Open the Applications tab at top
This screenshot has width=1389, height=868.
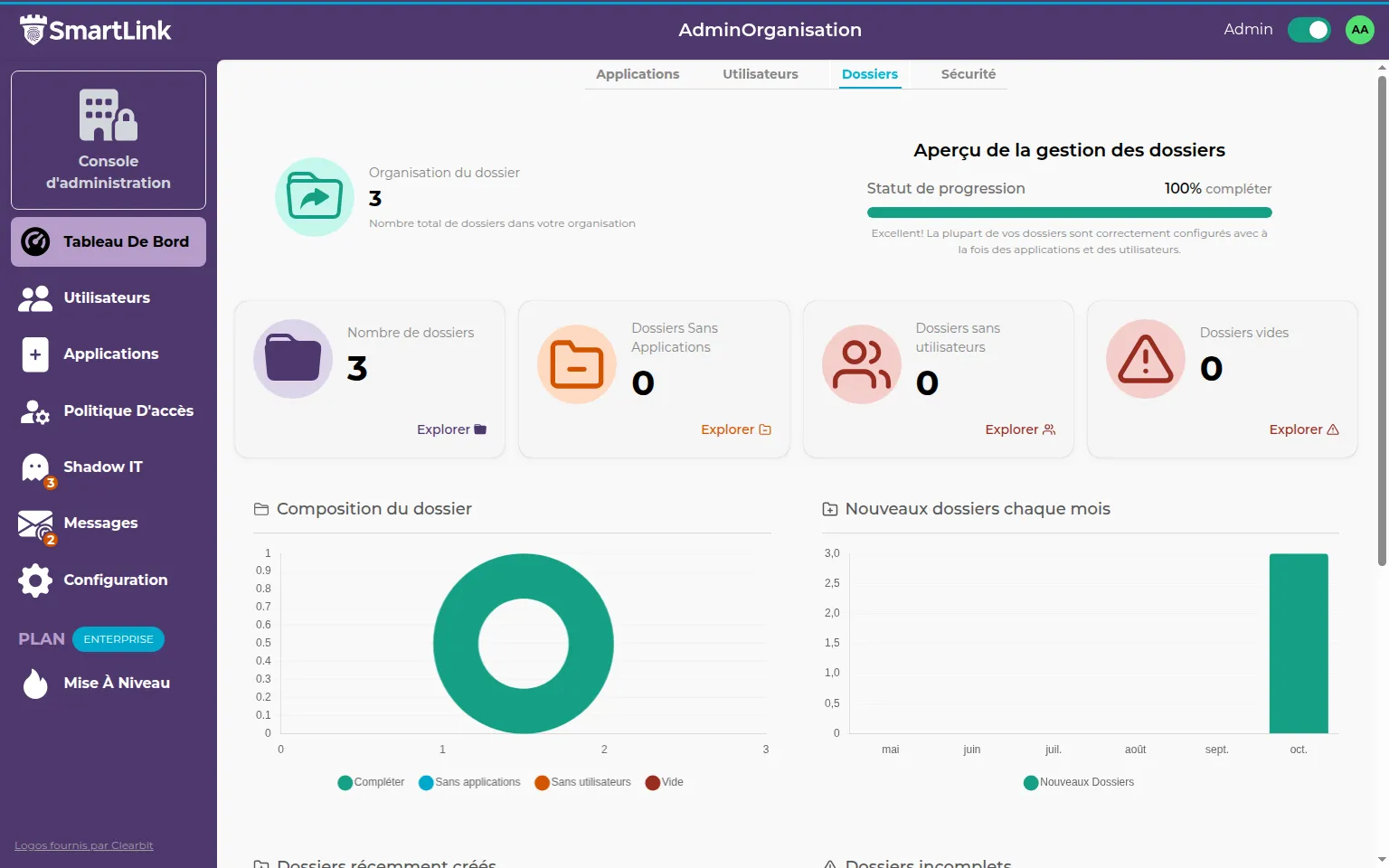[x=638, y=74]
